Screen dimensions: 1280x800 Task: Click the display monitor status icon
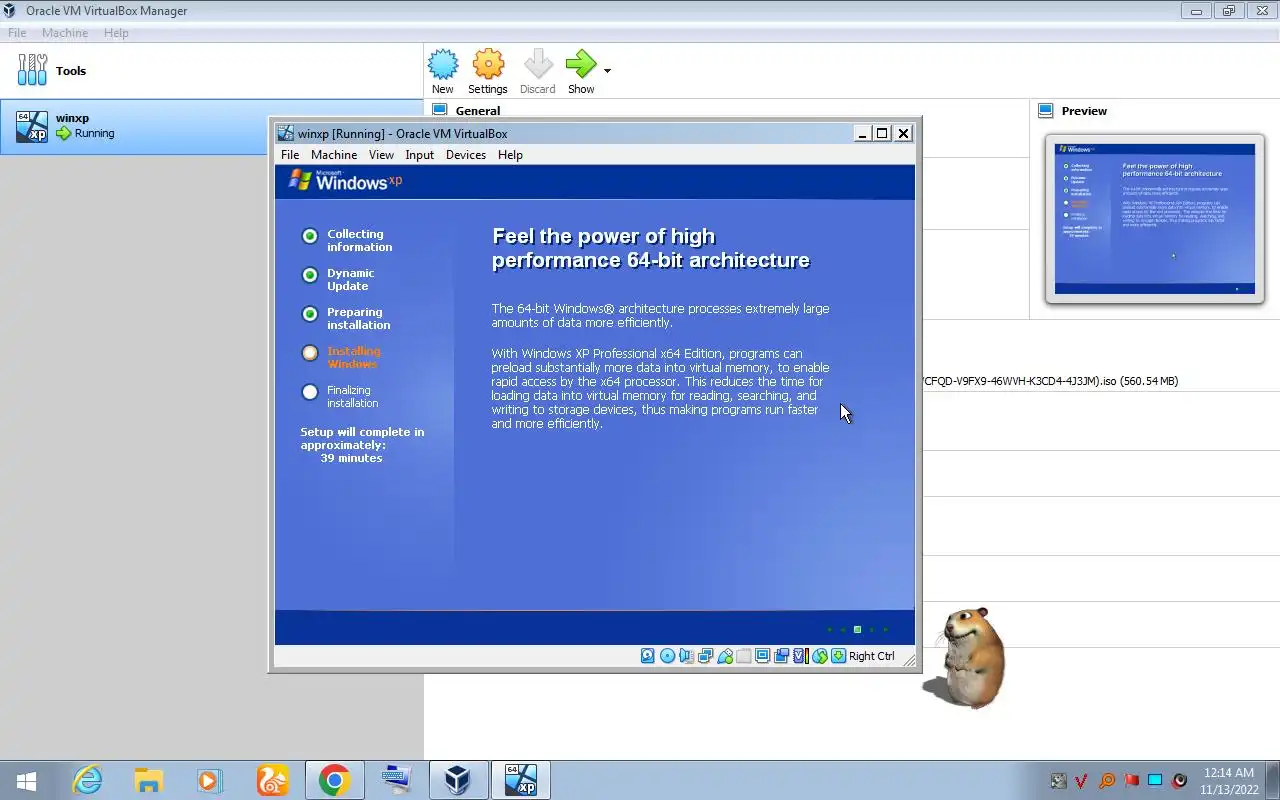pyautogui.click(x=762, y=656)
